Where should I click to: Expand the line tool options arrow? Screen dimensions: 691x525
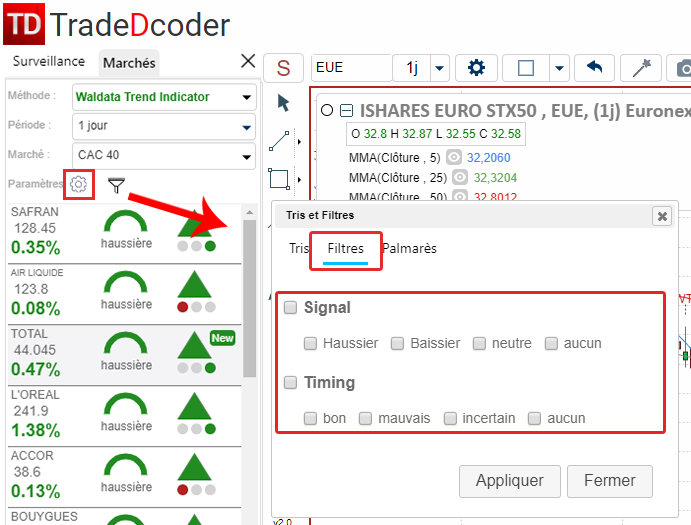299,141
